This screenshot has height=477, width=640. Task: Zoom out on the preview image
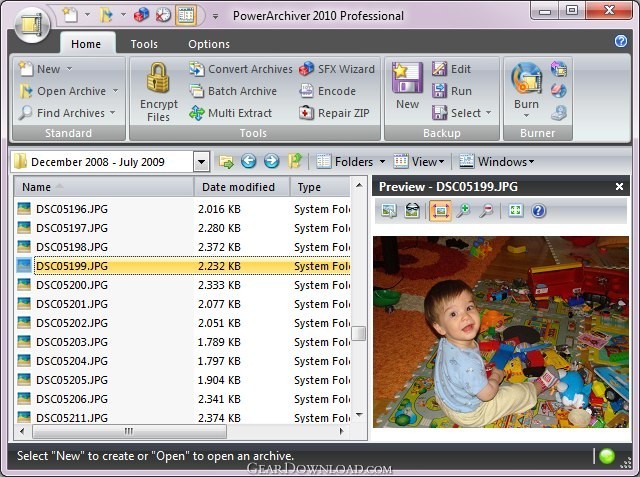[x=486, y=211]
